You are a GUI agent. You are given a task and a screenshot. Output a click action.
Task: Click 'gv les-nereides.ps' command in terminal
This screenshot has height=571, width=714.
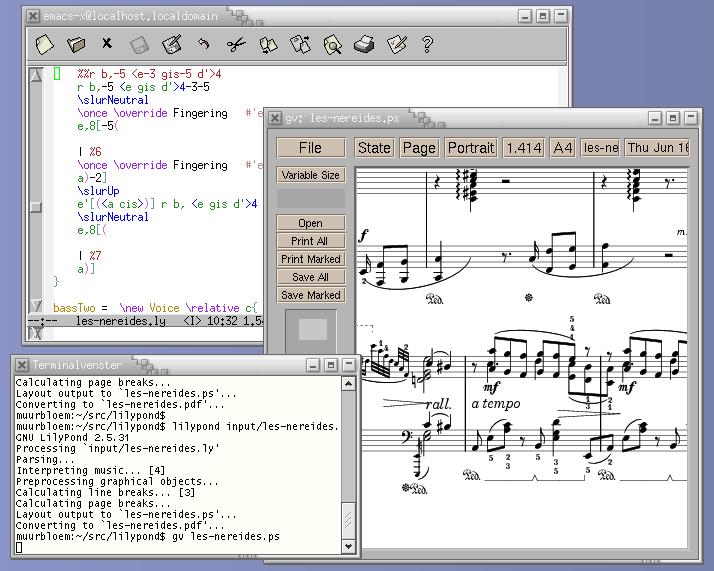tap(226, 536)
